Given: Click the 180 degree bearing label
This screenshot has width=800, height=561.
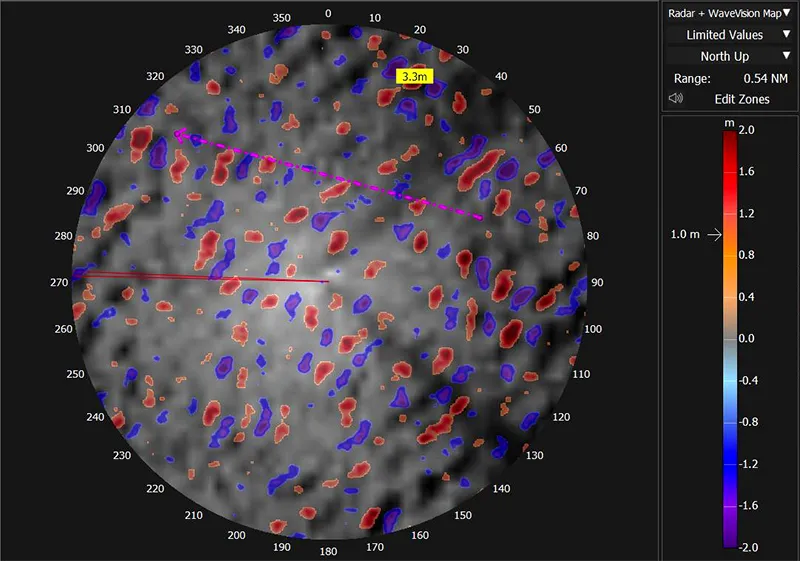Looking at the screenshot, I should [x=327, y=551].
